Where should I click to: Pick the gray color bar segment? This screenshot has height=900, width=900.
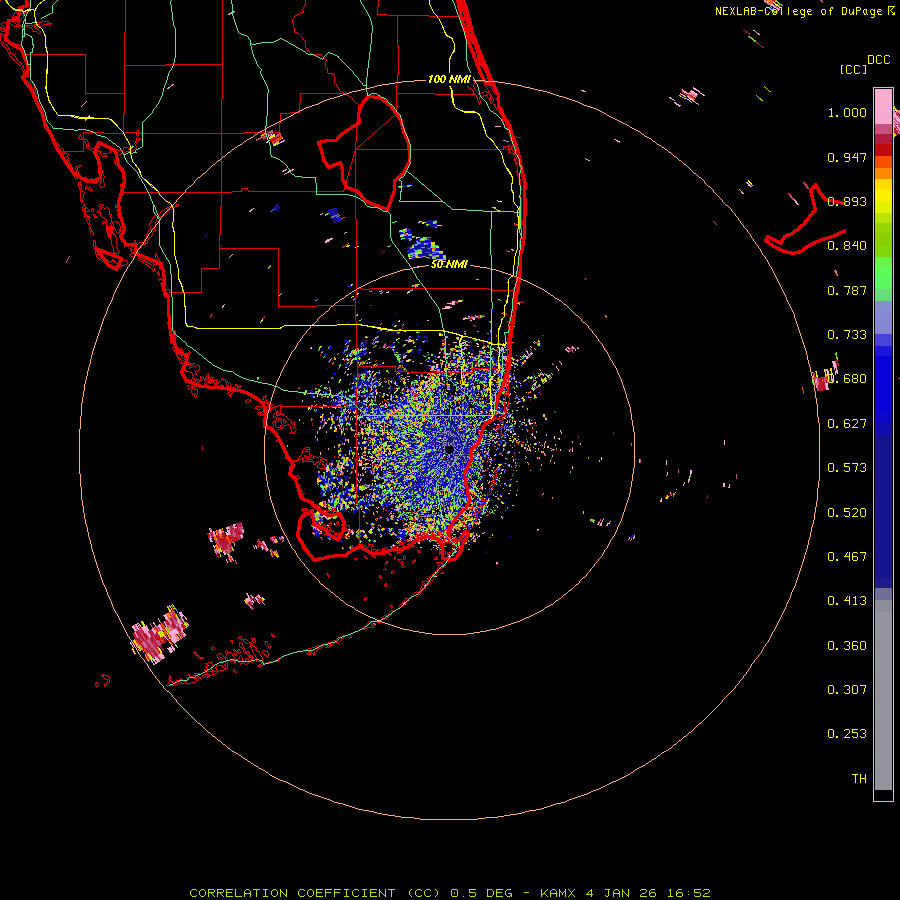[x=883, y=695]
